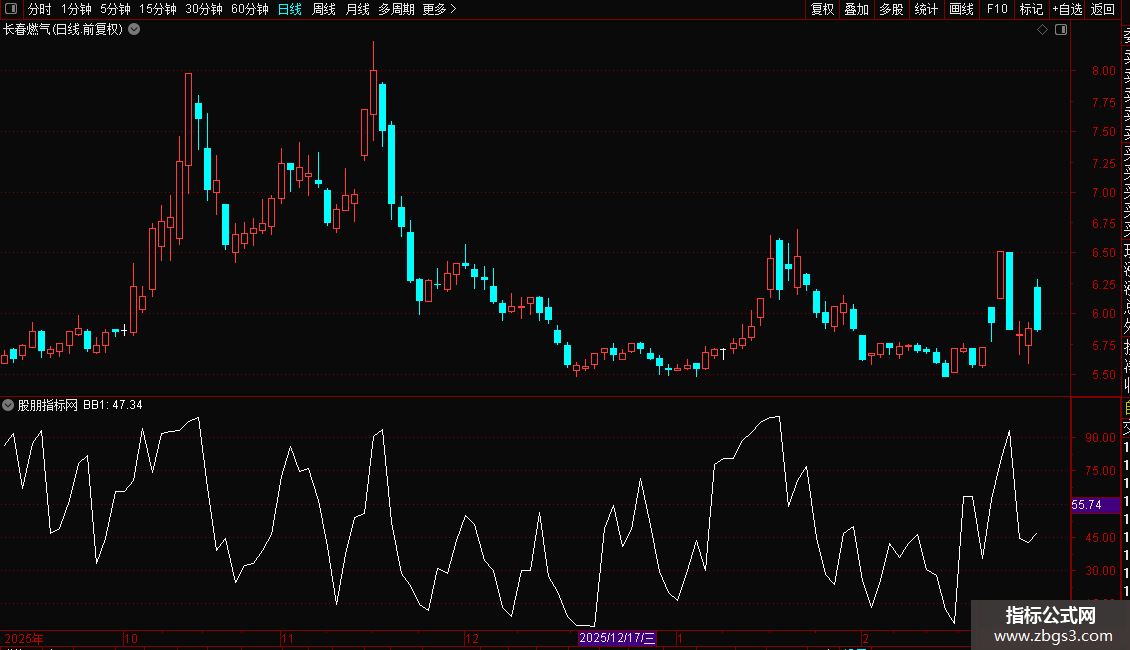1130x650 pixels.
Task: Click the BB1: 47.34 indicator value
Action: tap(112, 405)
